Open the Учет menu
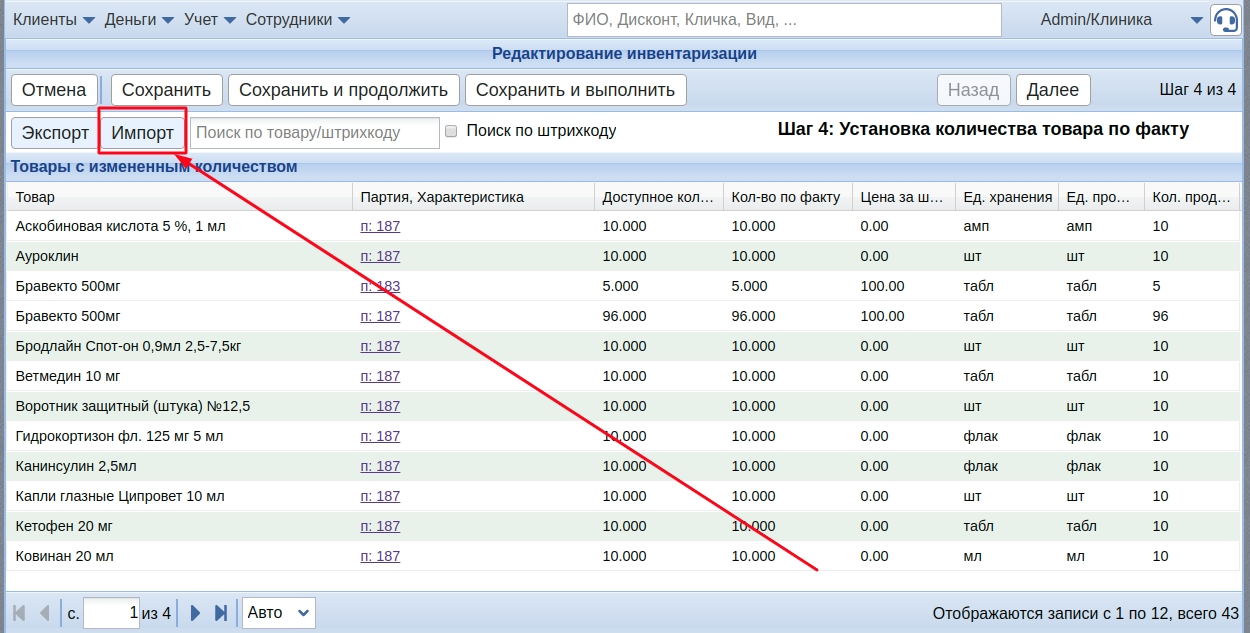1250x633 pixels. (x=210, y=20)
